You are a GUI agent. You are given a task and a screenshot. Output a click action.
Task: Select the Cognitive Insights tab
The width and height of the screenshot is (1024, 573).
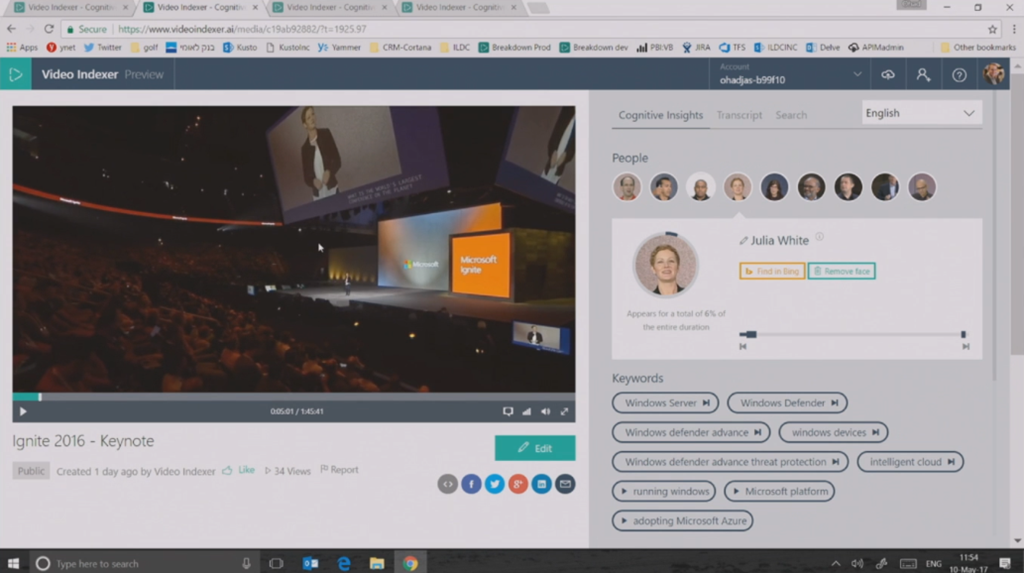(660, 115)
